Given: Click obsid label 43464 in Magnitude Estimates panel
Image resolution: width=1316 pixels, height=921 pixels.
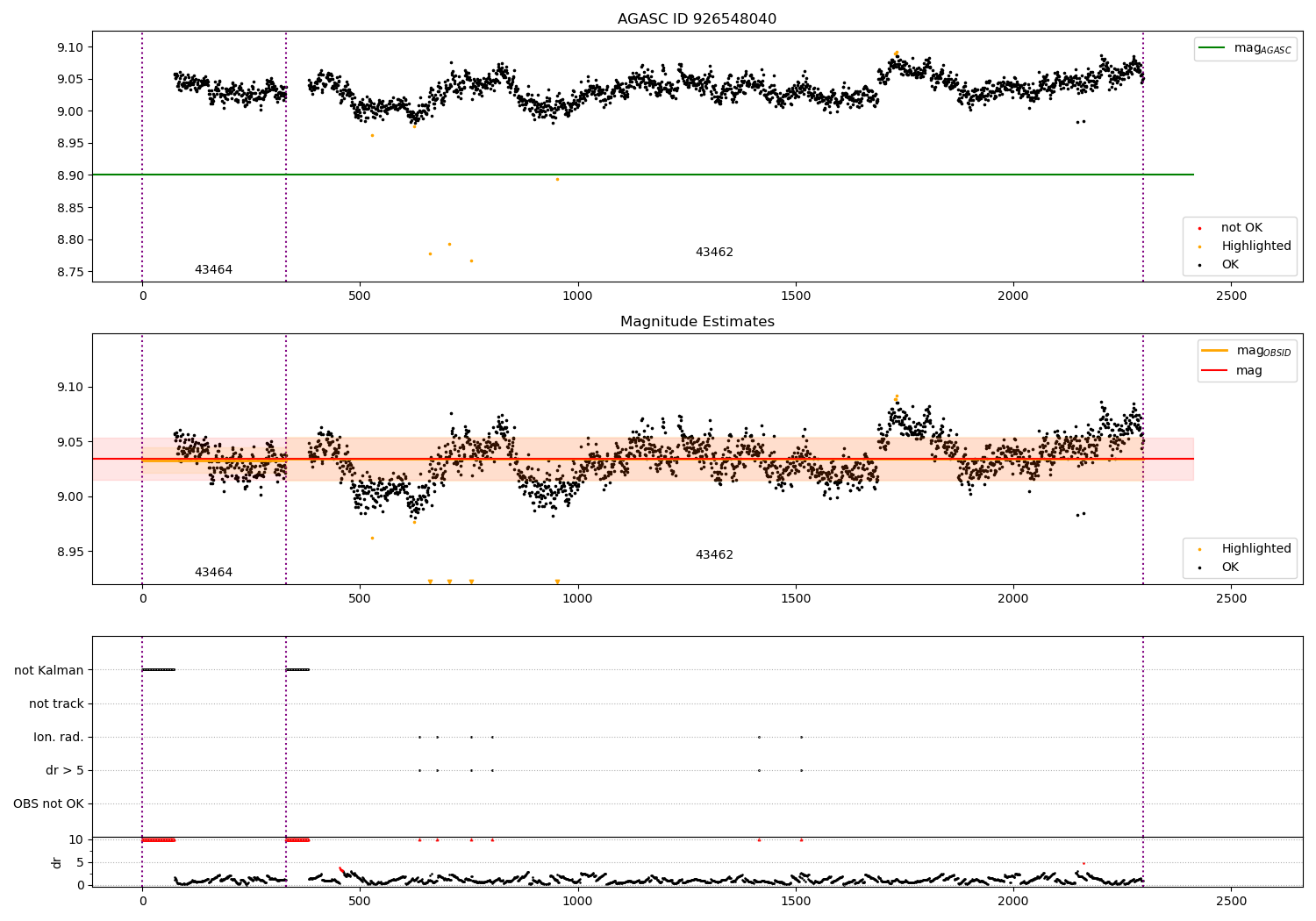Looking at the screenshot, I should 213,573.
